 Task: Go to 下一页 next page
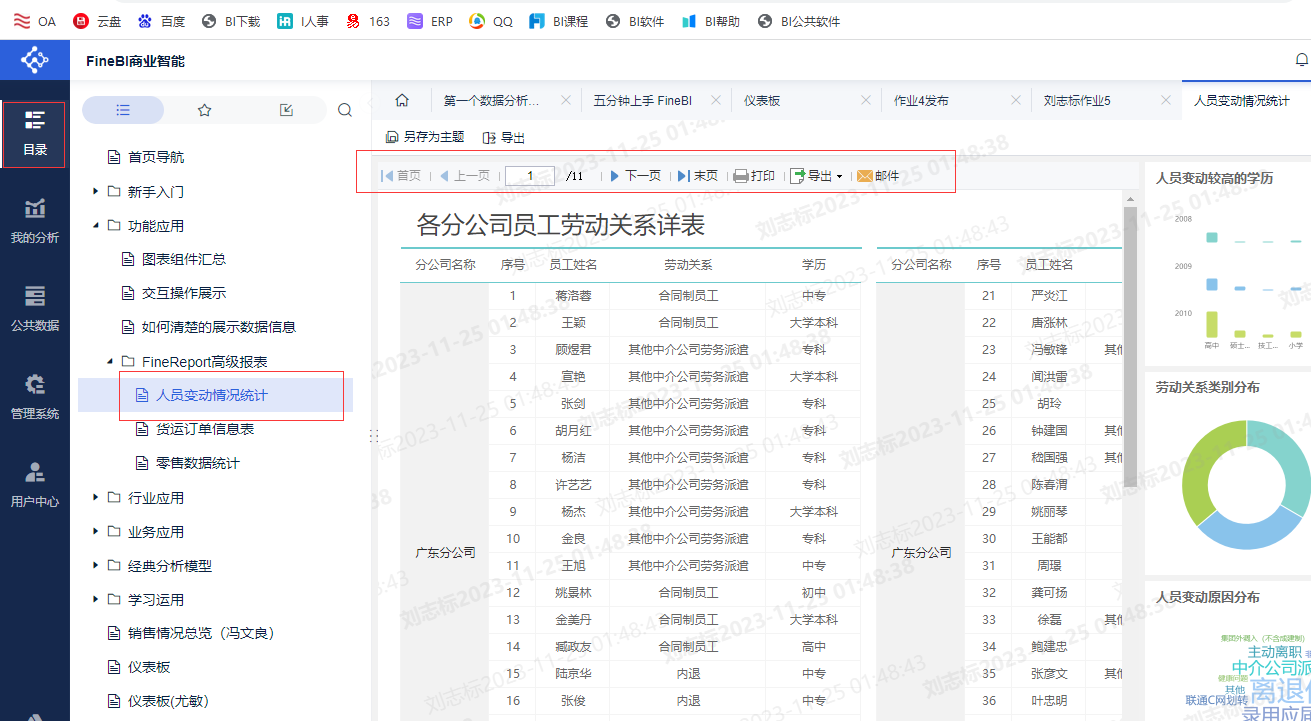tap(636, 176)
